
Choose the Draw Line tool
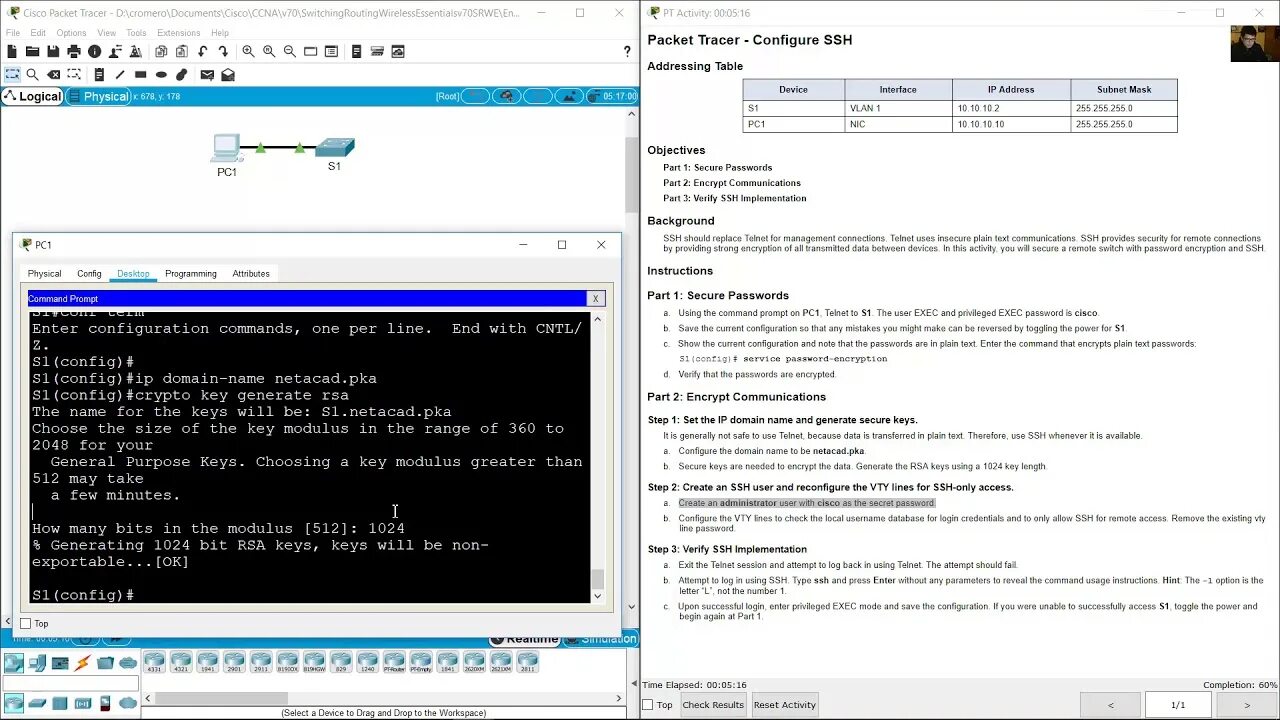coord(120,74)
